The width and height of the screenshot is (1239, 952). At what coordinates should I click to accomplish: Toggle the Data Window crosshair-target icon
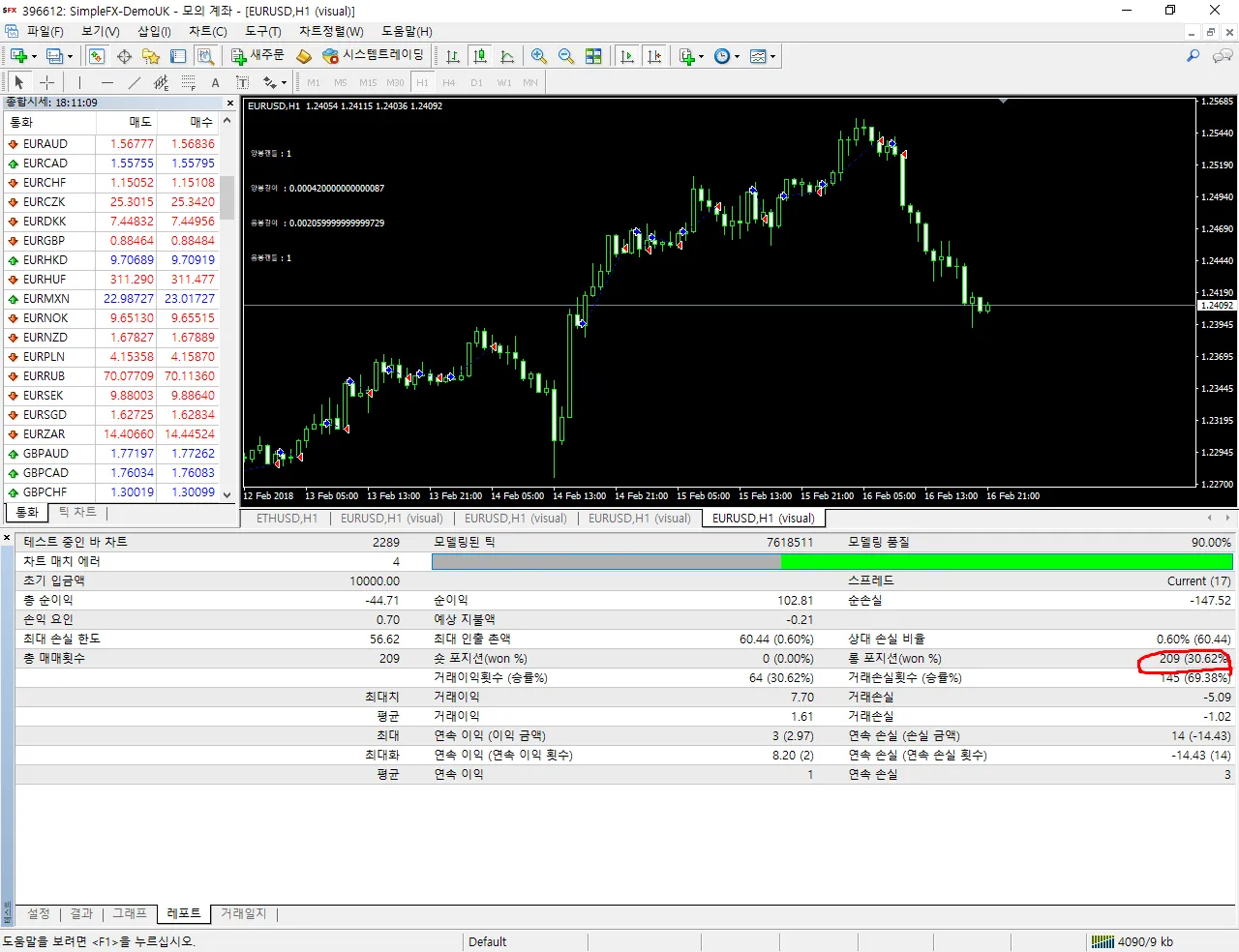tap(124, 56)
